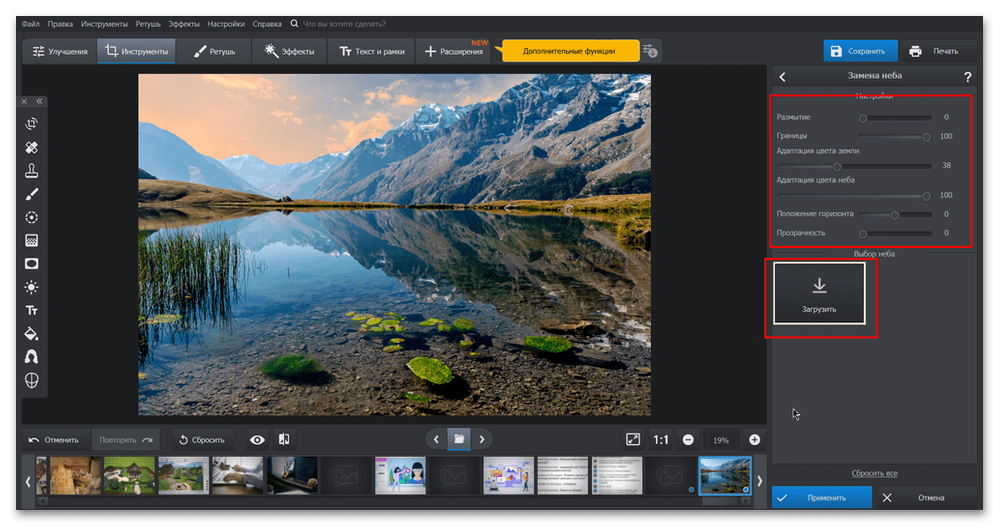Click the search field Что вы хотите сделать

click(x=343, y=24)
